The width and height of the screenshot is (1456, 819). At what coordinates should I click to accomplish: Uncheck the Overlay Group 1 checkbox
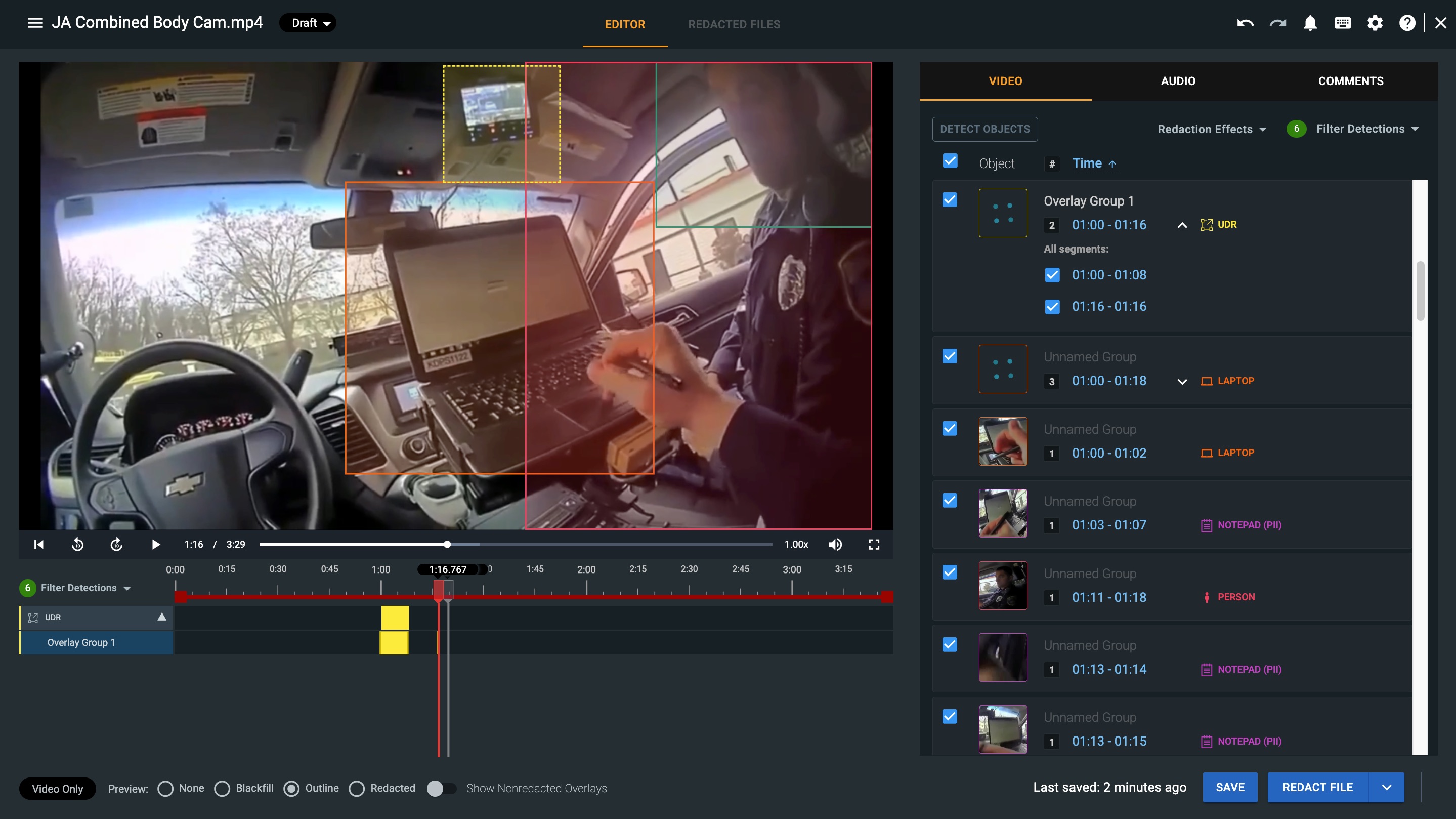pos(950,200)
